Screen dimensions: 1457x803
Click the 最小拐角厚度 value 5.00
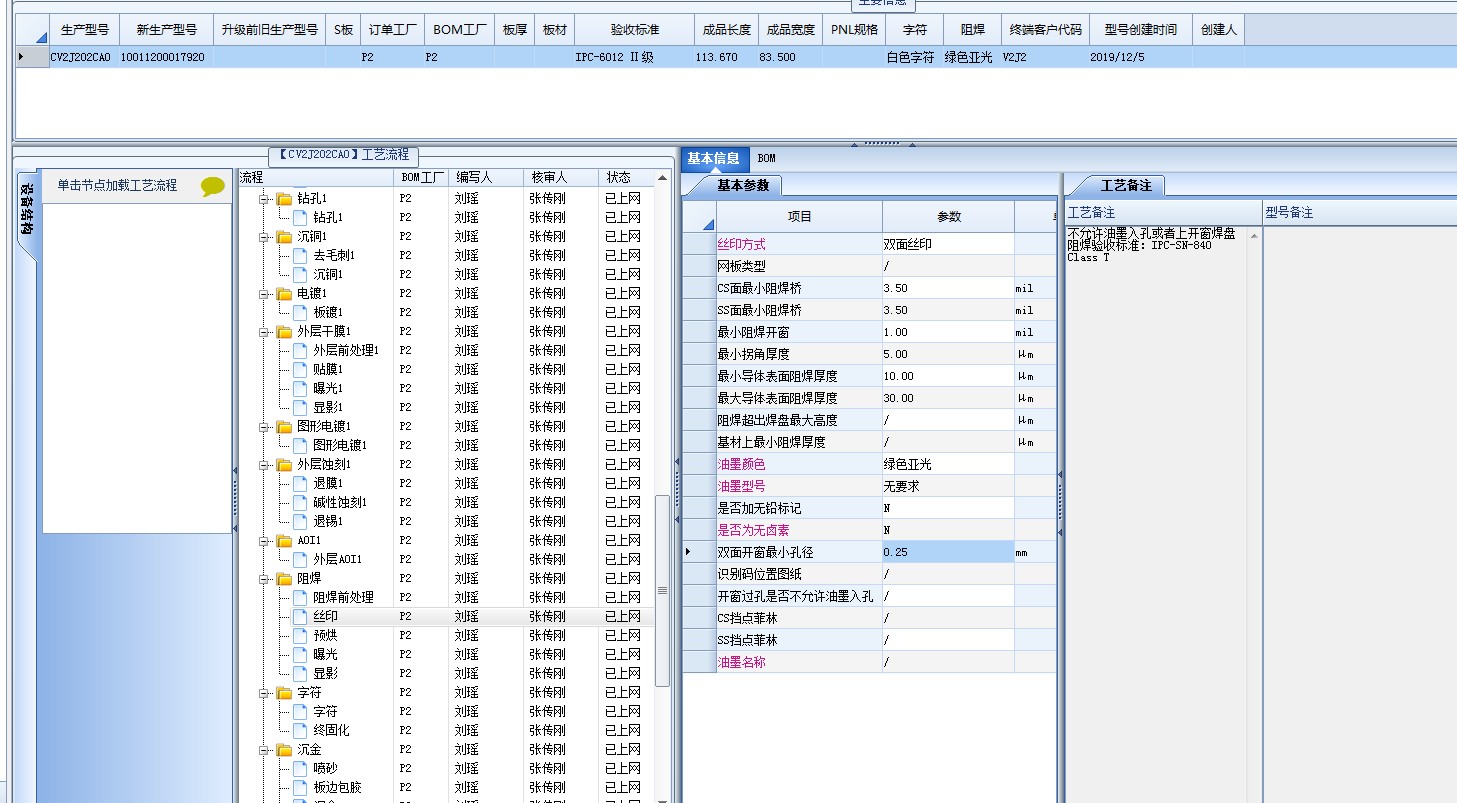click(948, 354)
